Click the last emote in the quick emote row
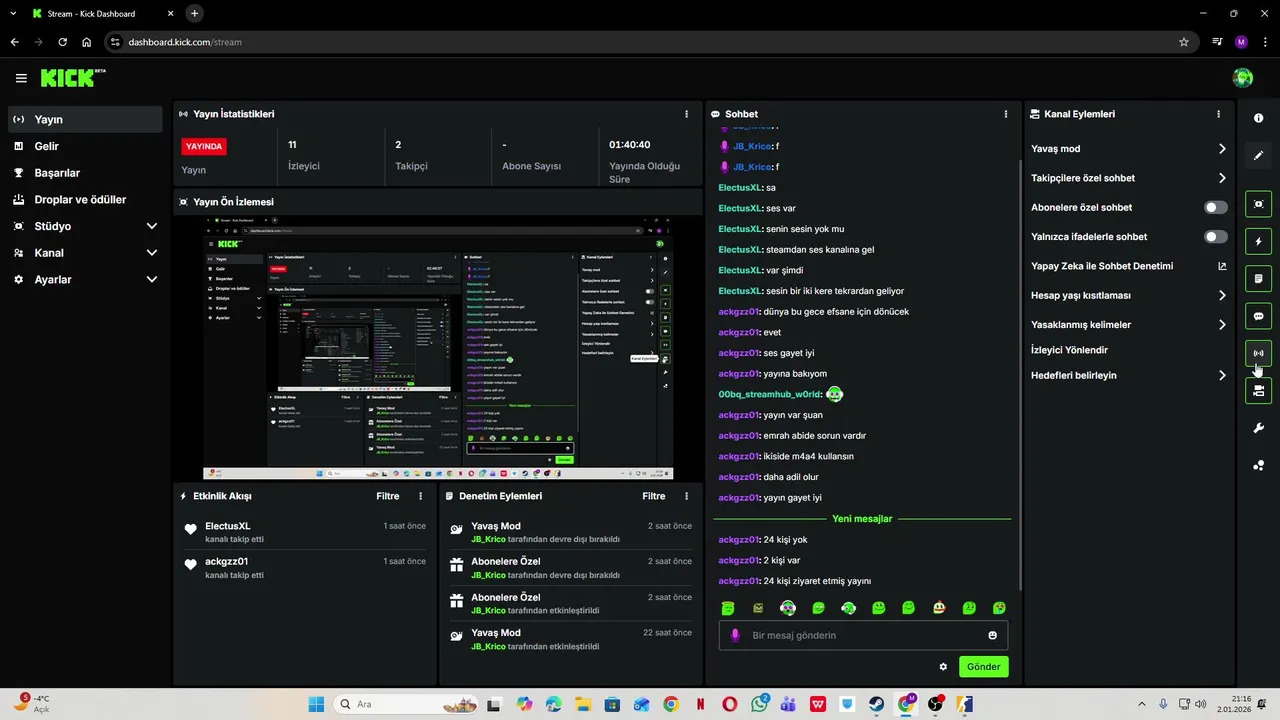The width and height of the screenshot is (1280, 720). [x=999, y=608]
